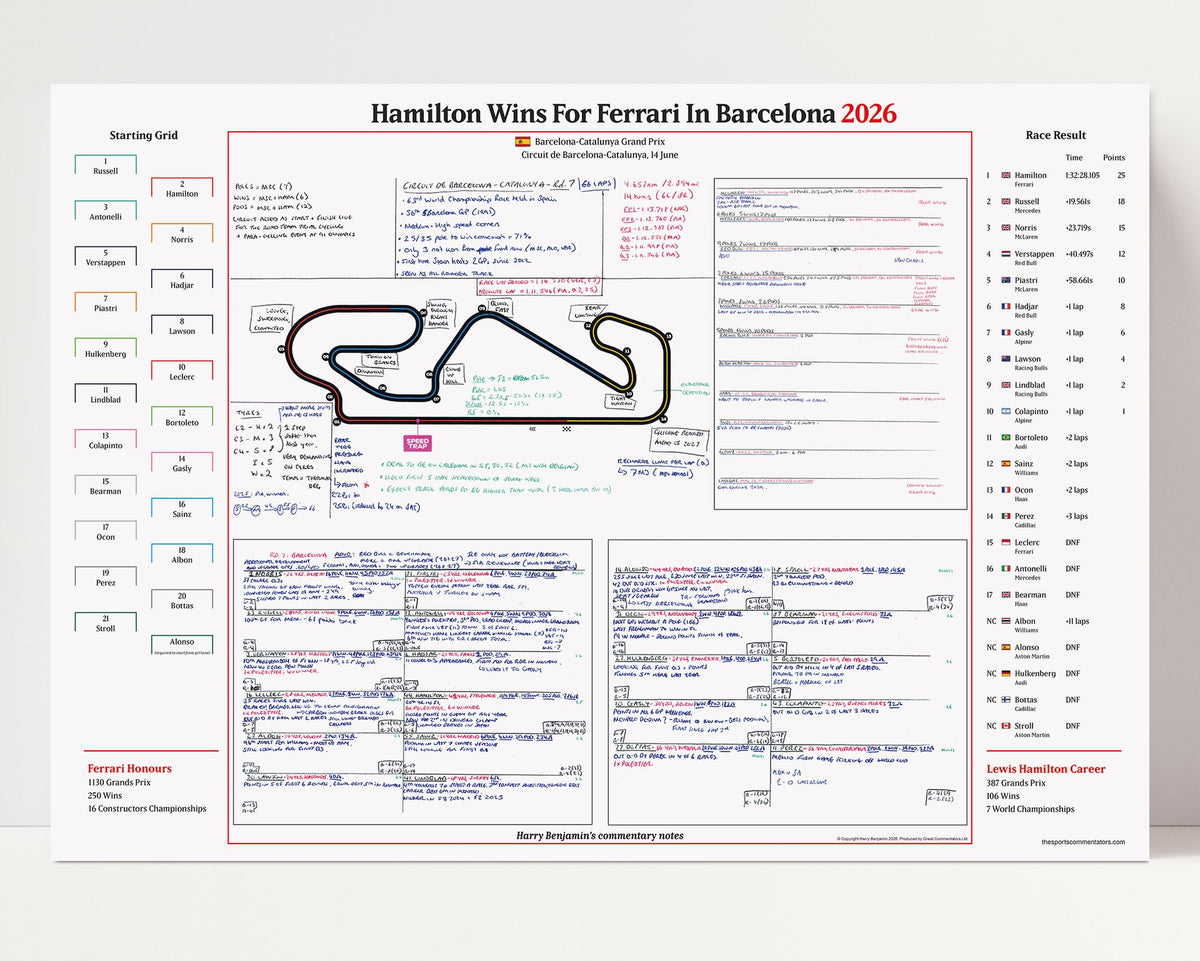The width and height of the screenshot is (1200, 961).
Task: Click the pink SPEED TRAP marker
Action: tap(418, 442)
